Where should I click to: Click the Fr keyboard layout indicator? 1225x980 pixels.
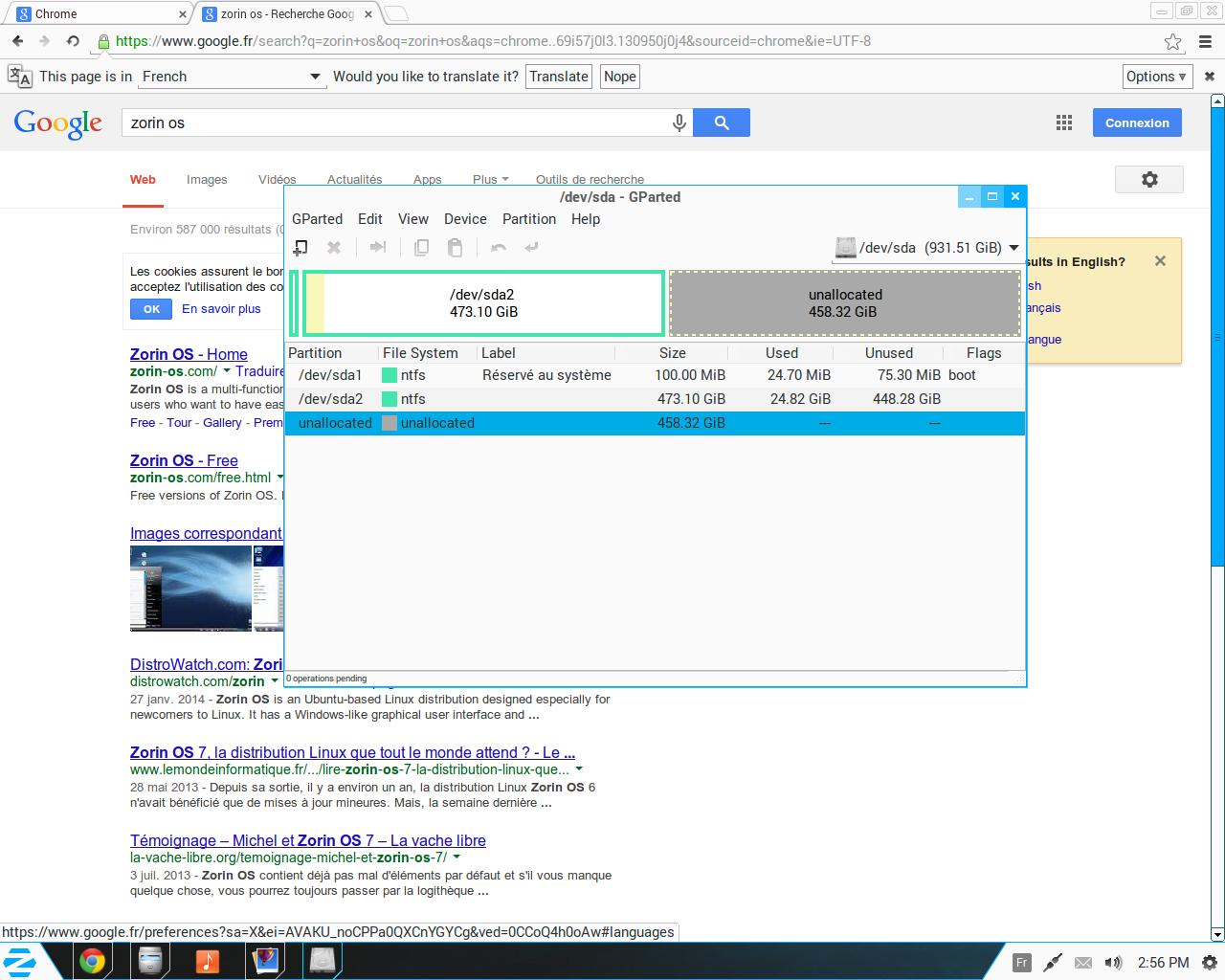tap(1021, 963)
